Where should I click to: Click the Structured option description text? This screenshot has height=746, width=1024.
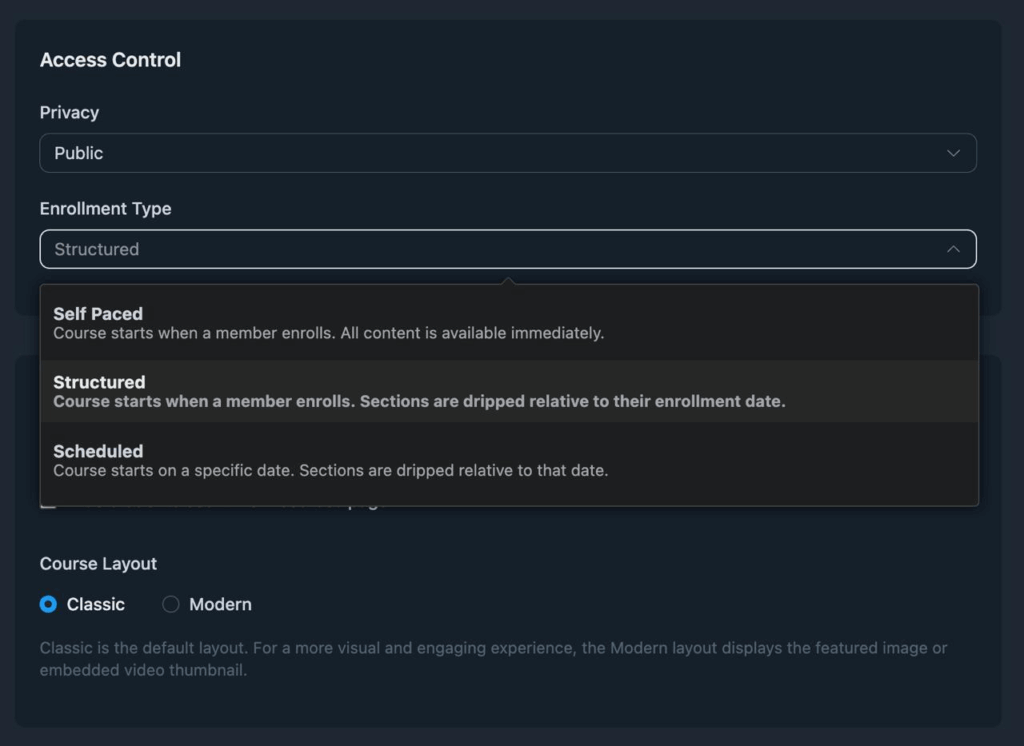419,402
